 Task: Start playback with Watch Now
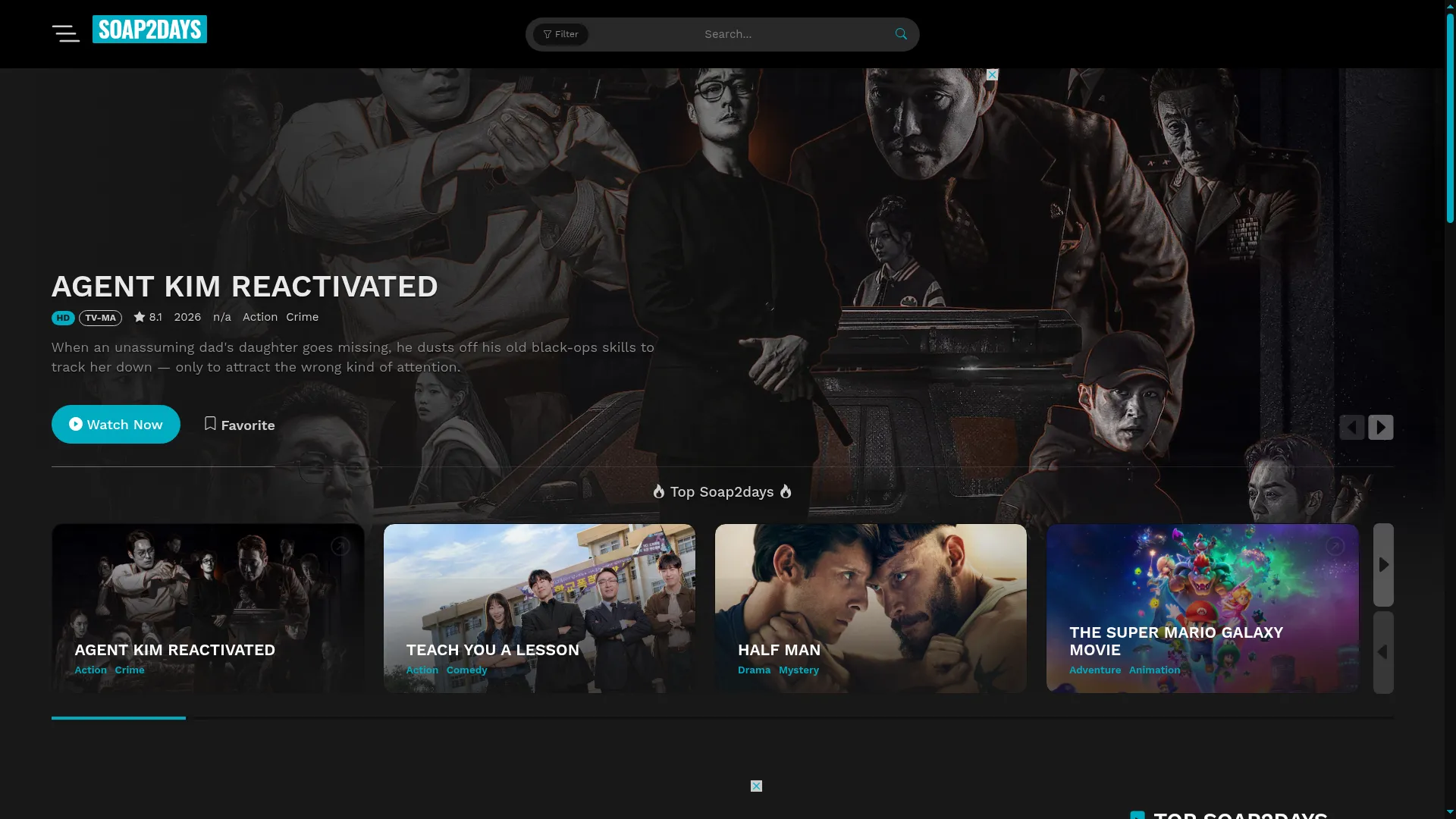(116, 425)
